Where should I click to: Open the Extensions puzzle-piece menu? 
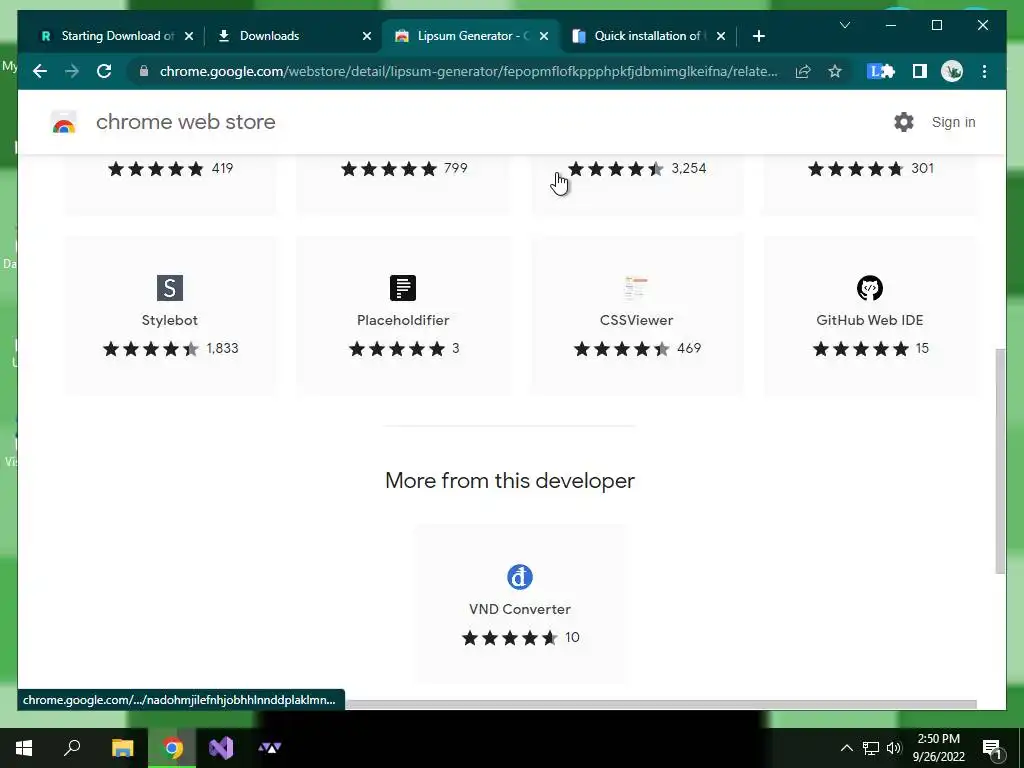pos(888,71)
